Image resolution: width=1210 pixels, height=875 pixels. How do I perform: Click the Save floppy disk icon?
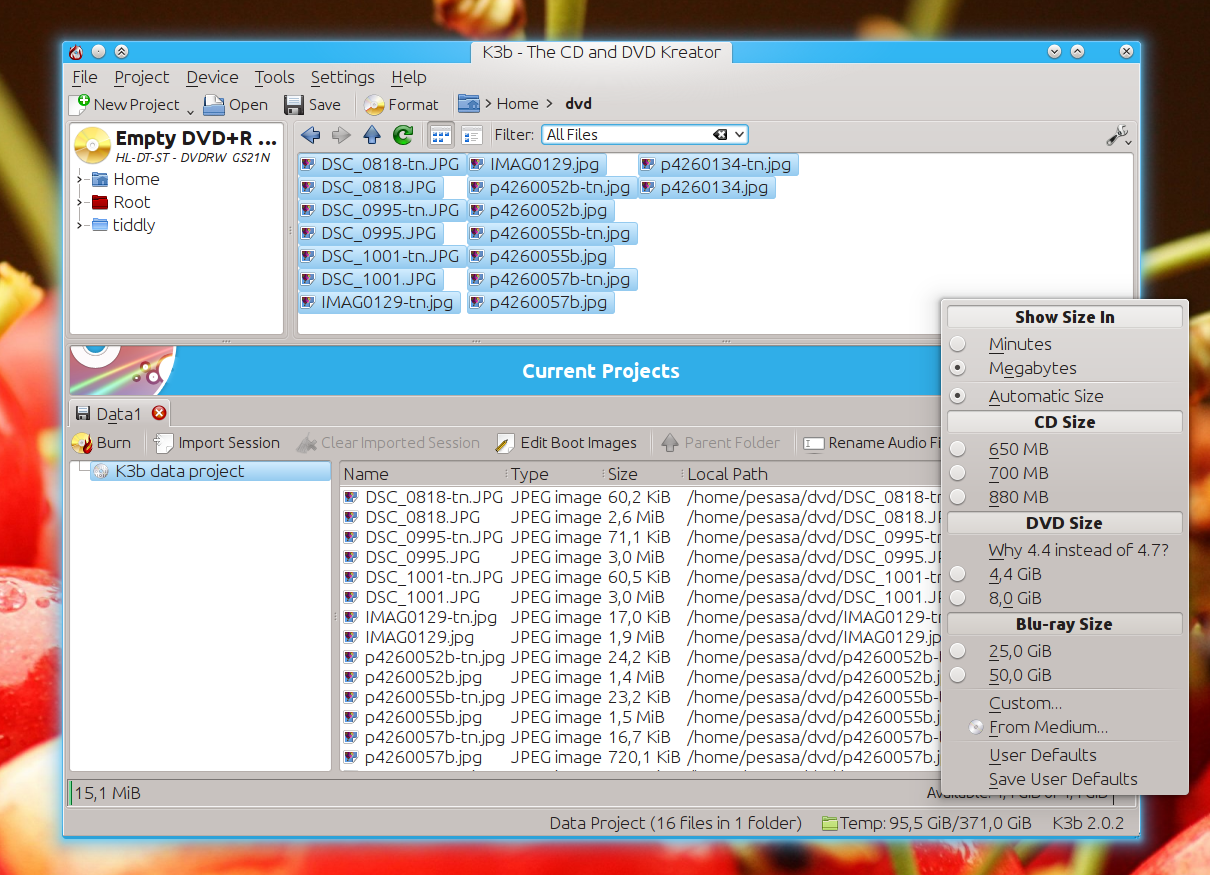(x=294, y=104)
